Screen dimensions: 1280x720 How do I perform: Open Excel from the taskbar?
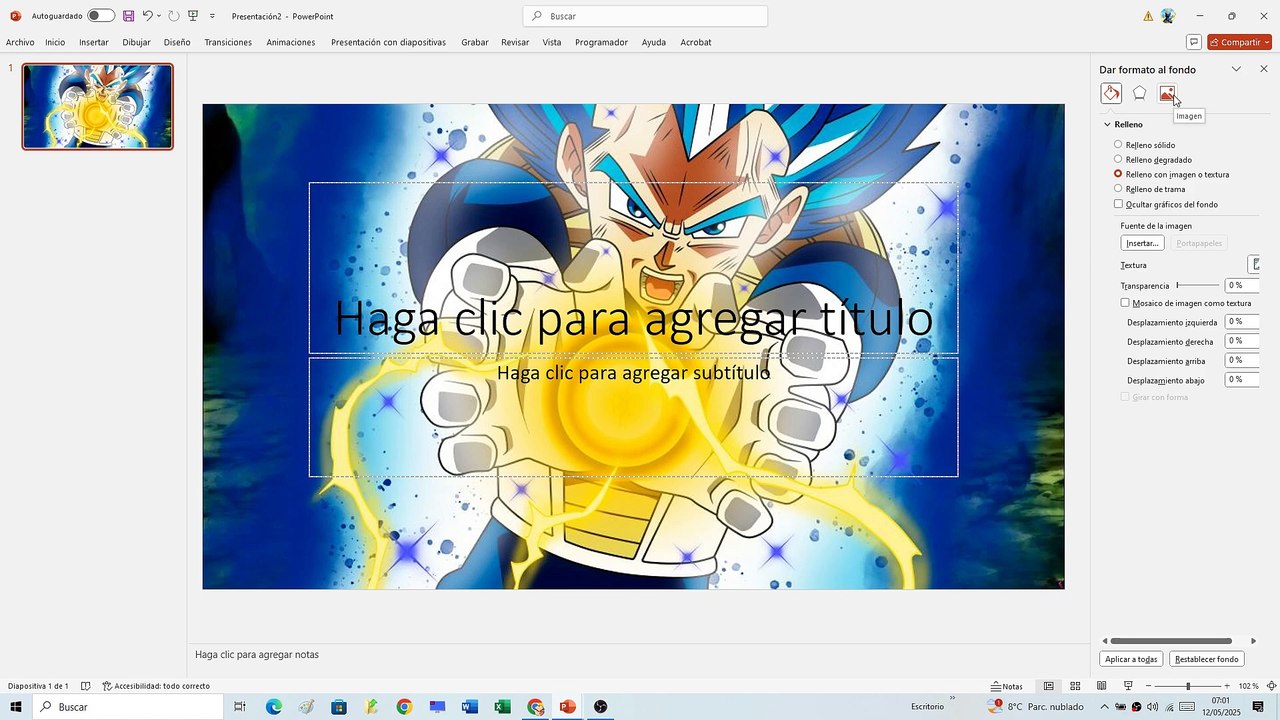pyautogui.click(x=503, y=707)
